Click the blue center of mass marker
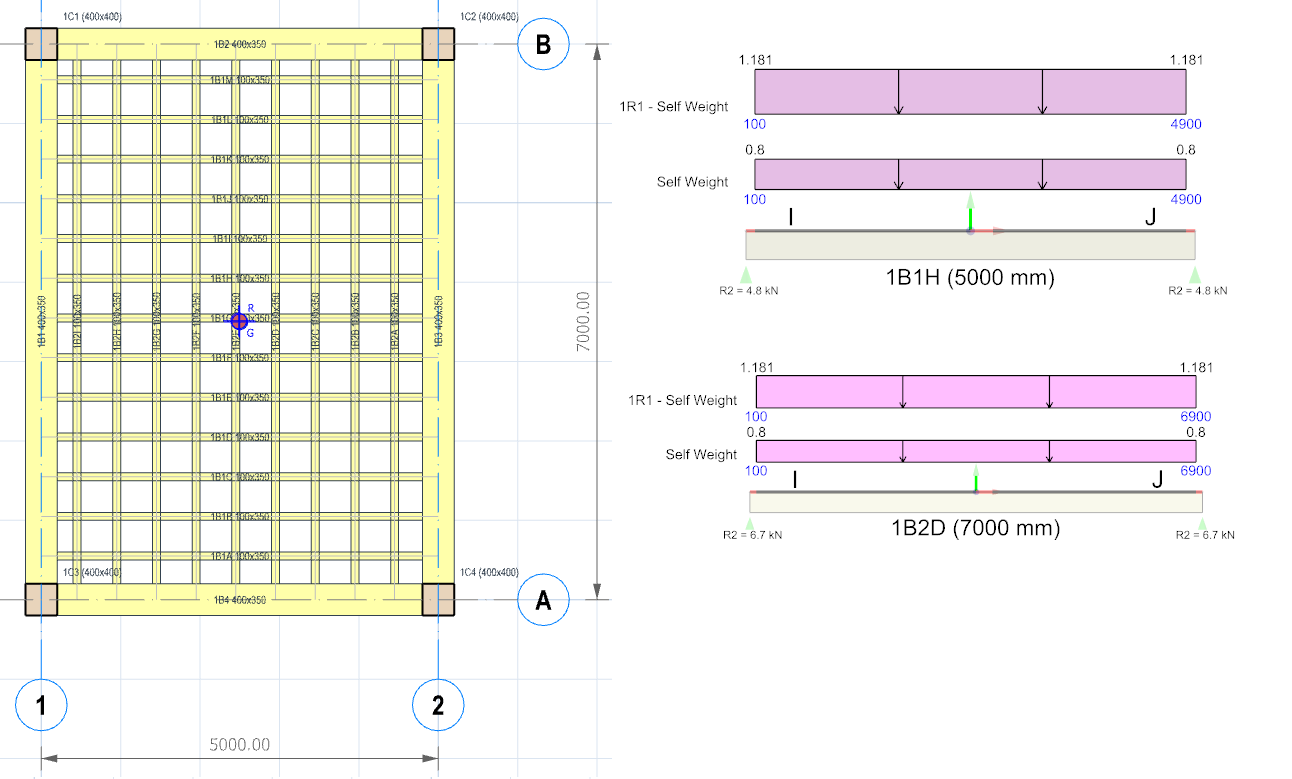Screen dimensions: 1292x779 pyautogui.click(x=239, y=320)
